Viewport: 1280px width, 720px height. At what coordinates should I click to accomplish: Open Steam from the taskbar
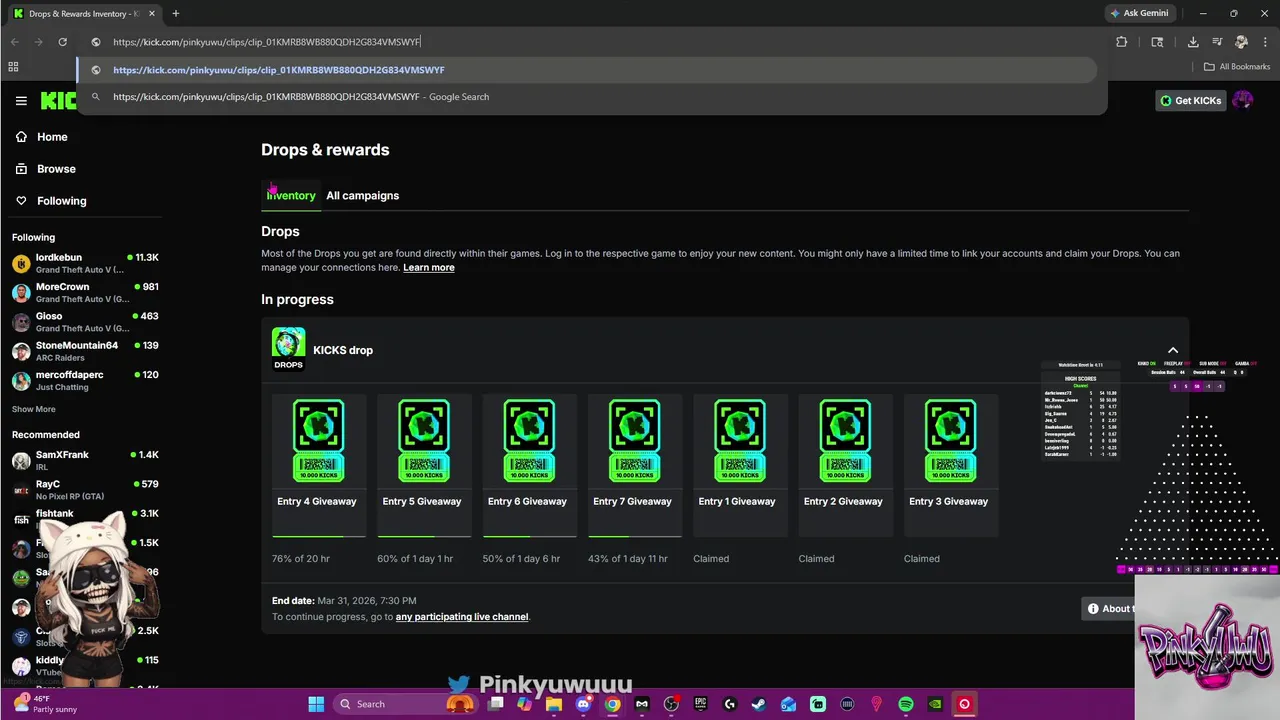coord(759,704)
